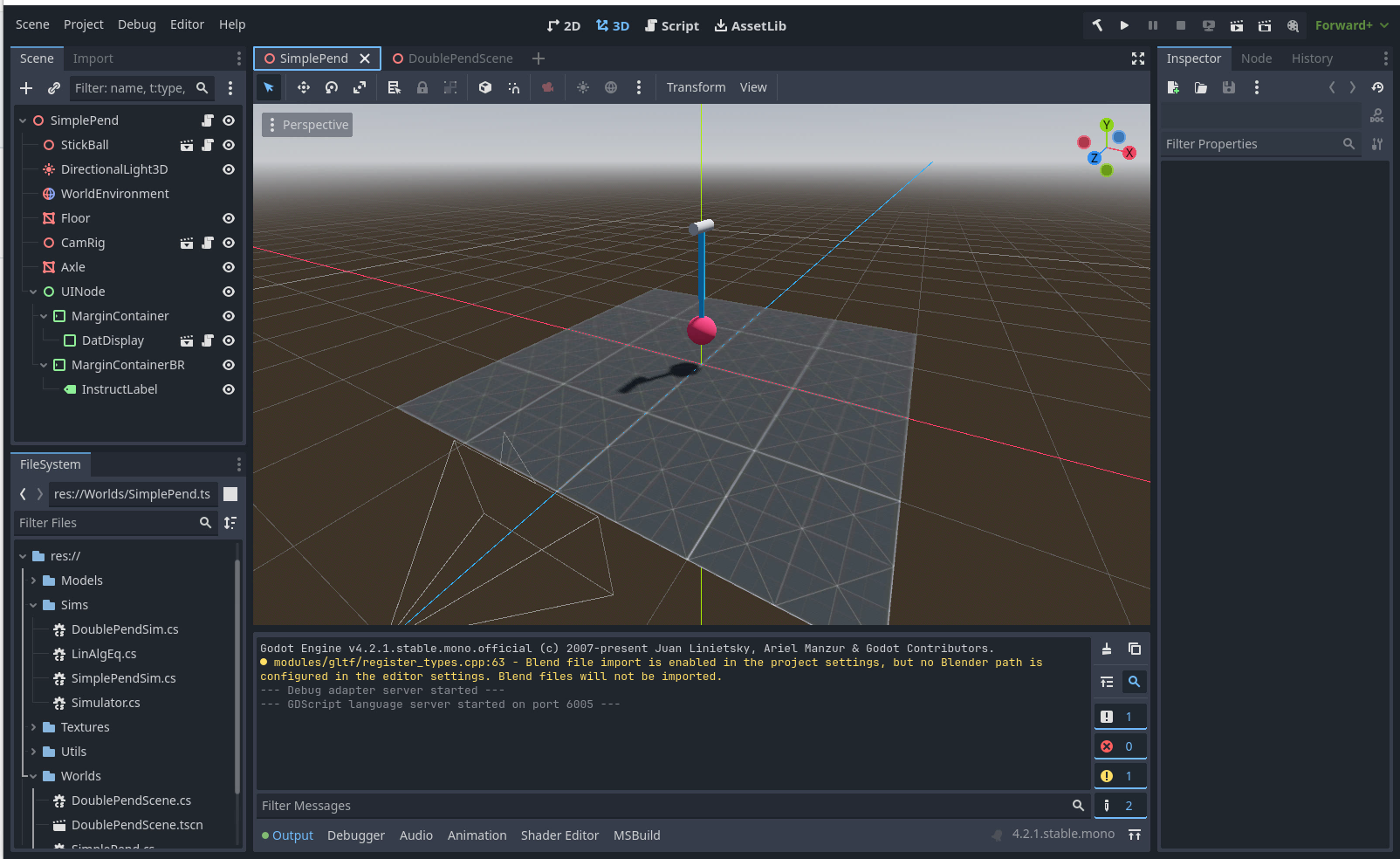Hide the DirectionalLight3D node

pyautogui.click(x=229, y=169)
